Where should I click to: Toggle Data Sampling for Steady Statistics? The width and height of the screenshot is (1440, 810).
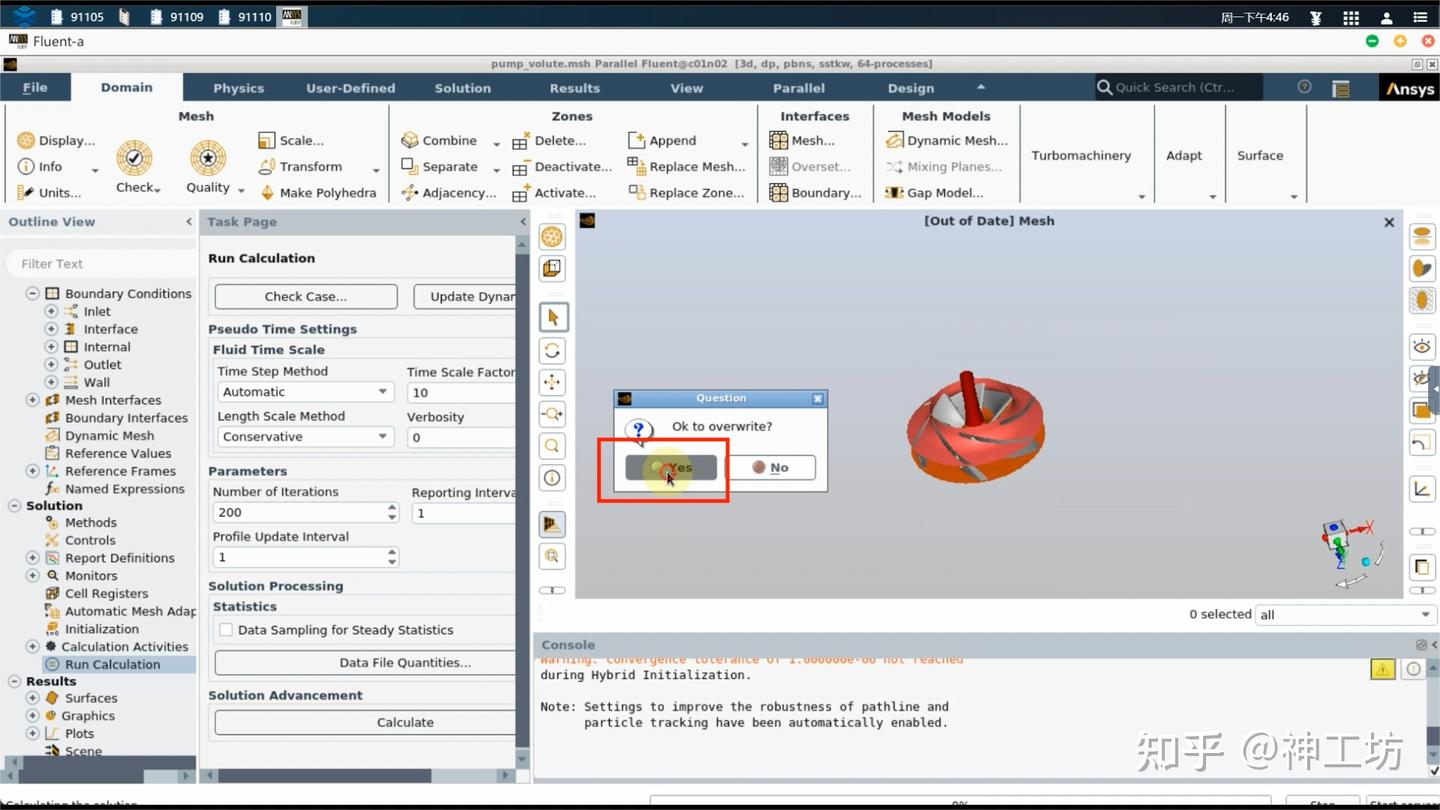point(226,630)
